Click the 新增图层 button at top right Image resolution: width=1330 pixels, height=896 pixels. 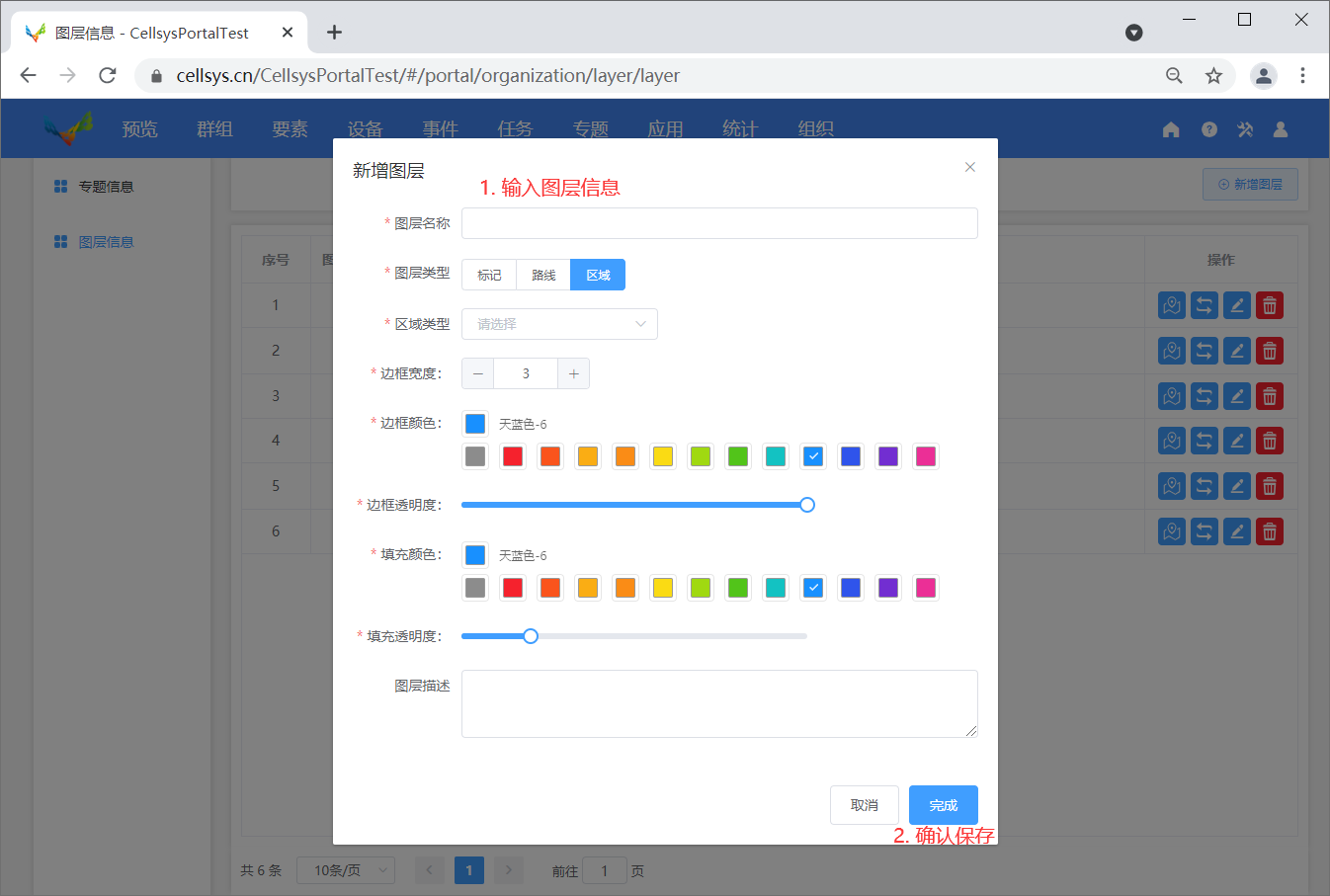pos(1250,185)
